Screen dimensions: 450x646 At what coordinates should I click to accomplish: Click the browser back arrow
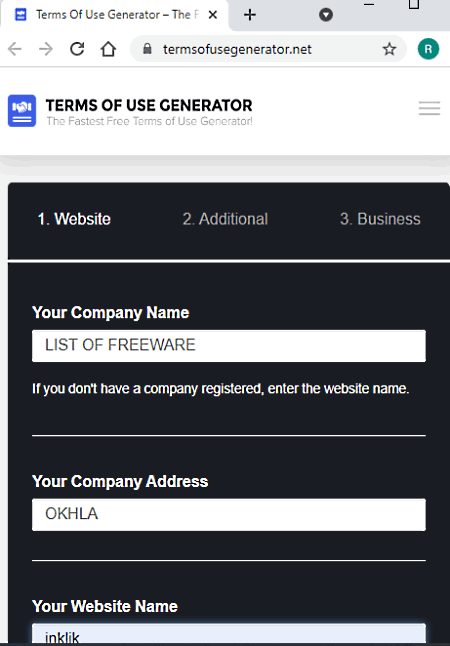[x=14, y=49]
